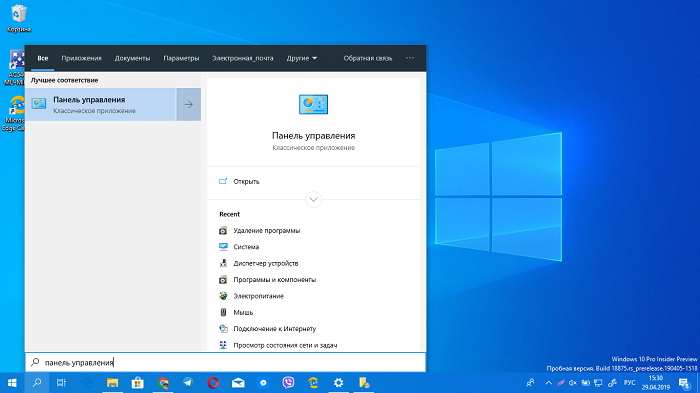Expand arrow next to Панель управления result

click(188, 105)
